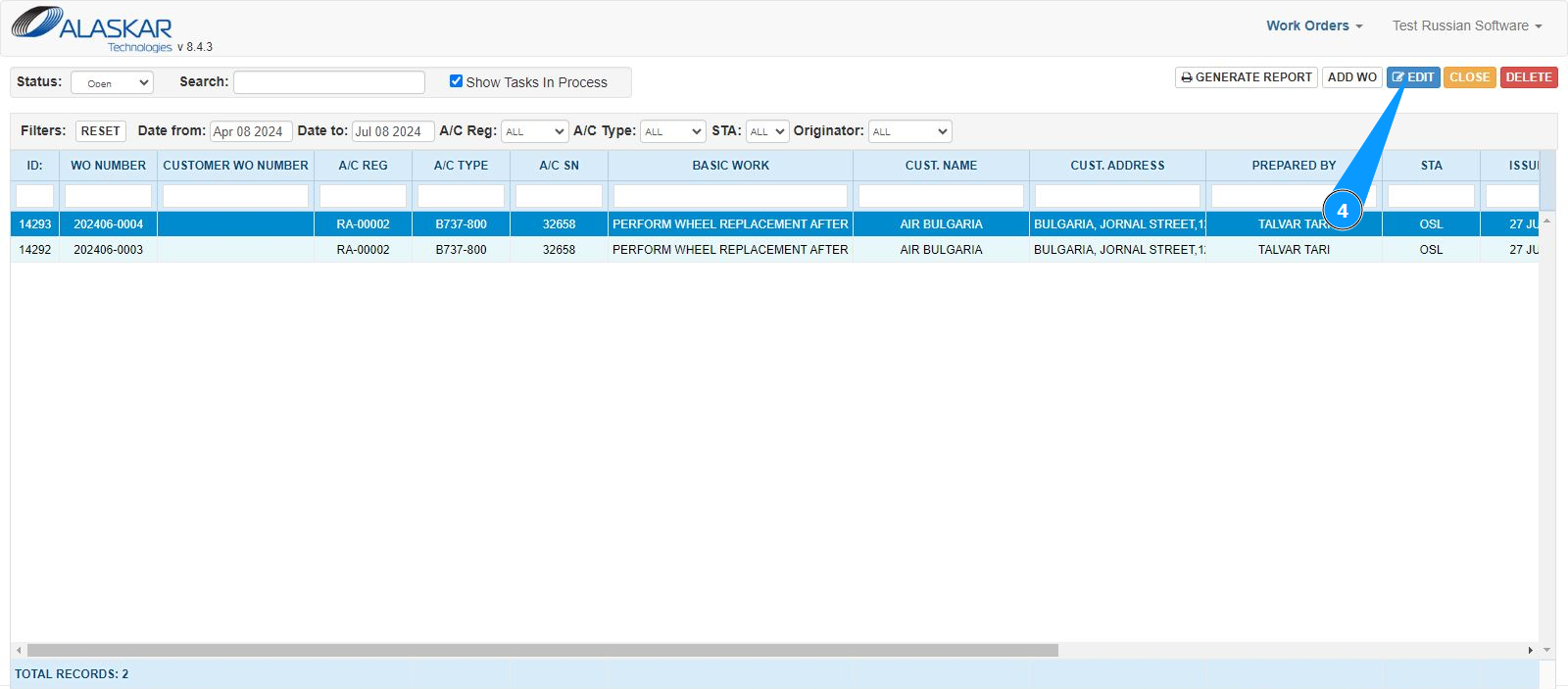Select work order row 202406-0003
The height and width of the screenshot is (689, 1568).
774,250
